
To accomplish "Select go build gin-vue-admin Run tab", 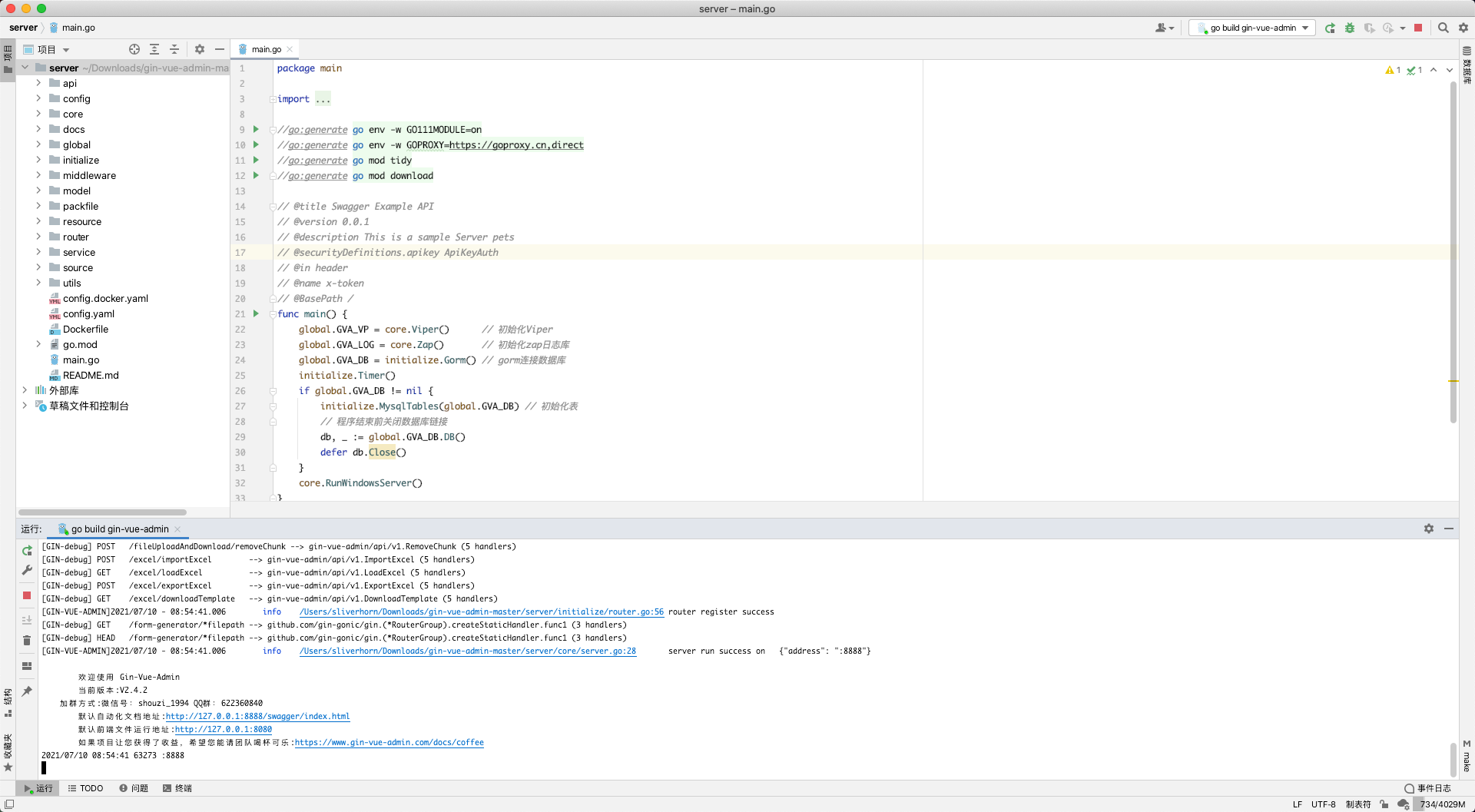I will click(x=120, y=529).
